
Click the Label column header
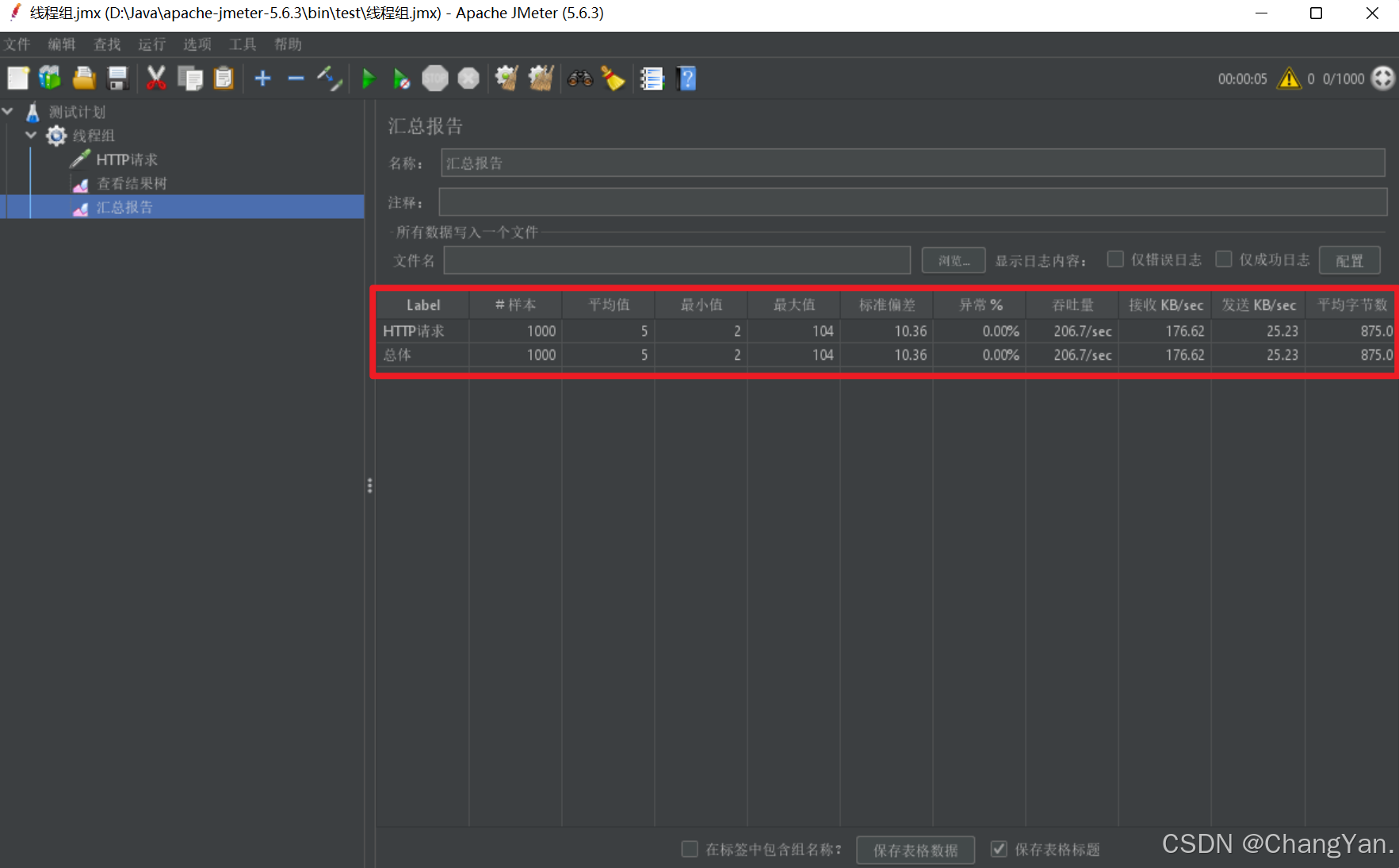pyautogui.click(x=422, y=304)
